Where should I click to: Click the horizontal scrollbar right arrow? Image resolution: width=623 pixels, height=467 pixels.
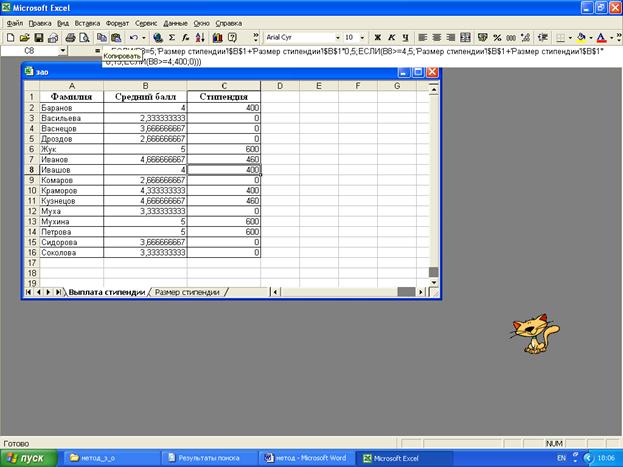[x=421, y=292]
